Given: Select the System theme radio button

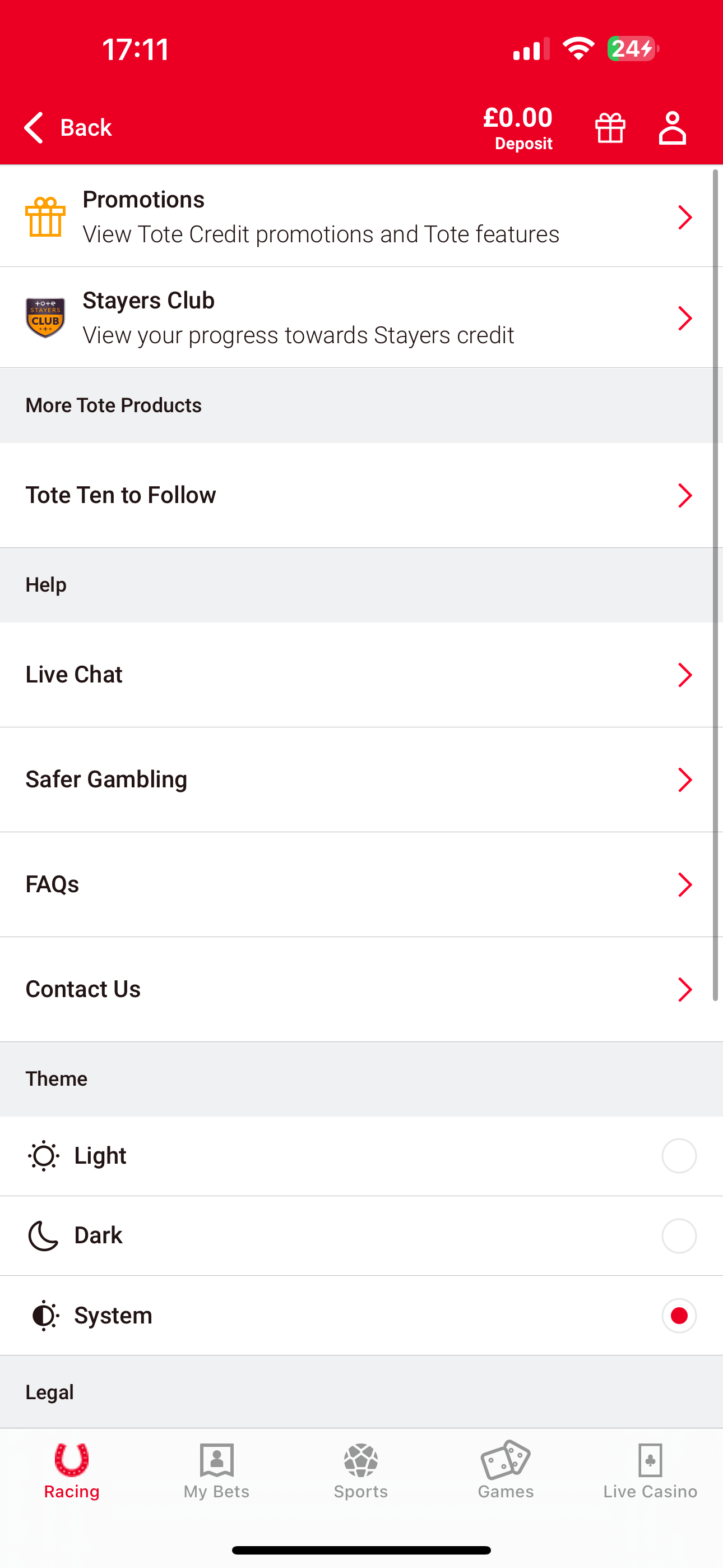Looking at the screenshot, I should [679, 1316].
